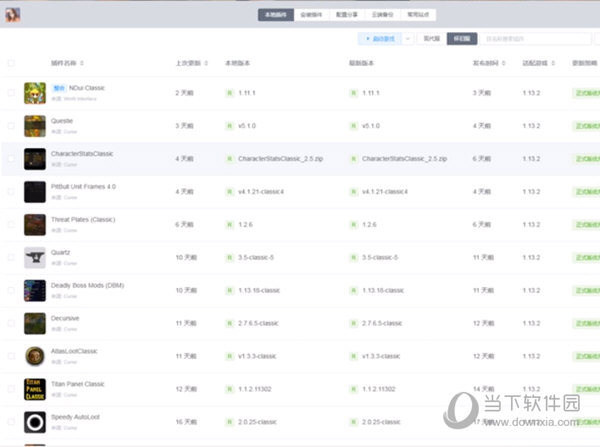Open the green update policy tag for Decursive
This screenshot has height=447, width=600.
click(x=587, y=323)
